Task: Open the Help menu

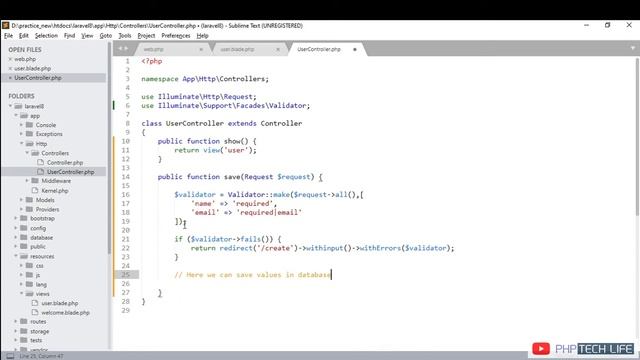Action: (x=202, y=36)
